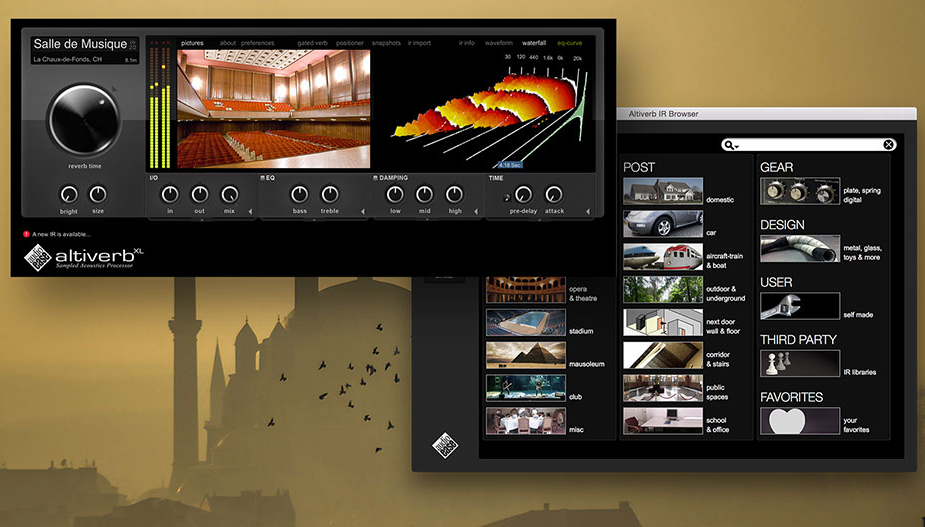
Task: Select the public spaces thumbnail
Action: click(x=663, y=388)
